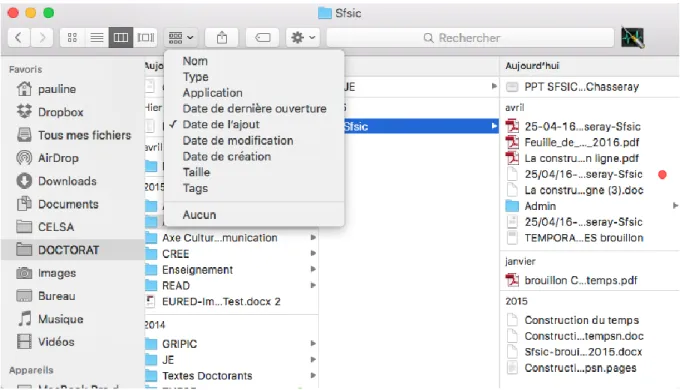Expand Enseignement folder arrow

pos(313,269)
